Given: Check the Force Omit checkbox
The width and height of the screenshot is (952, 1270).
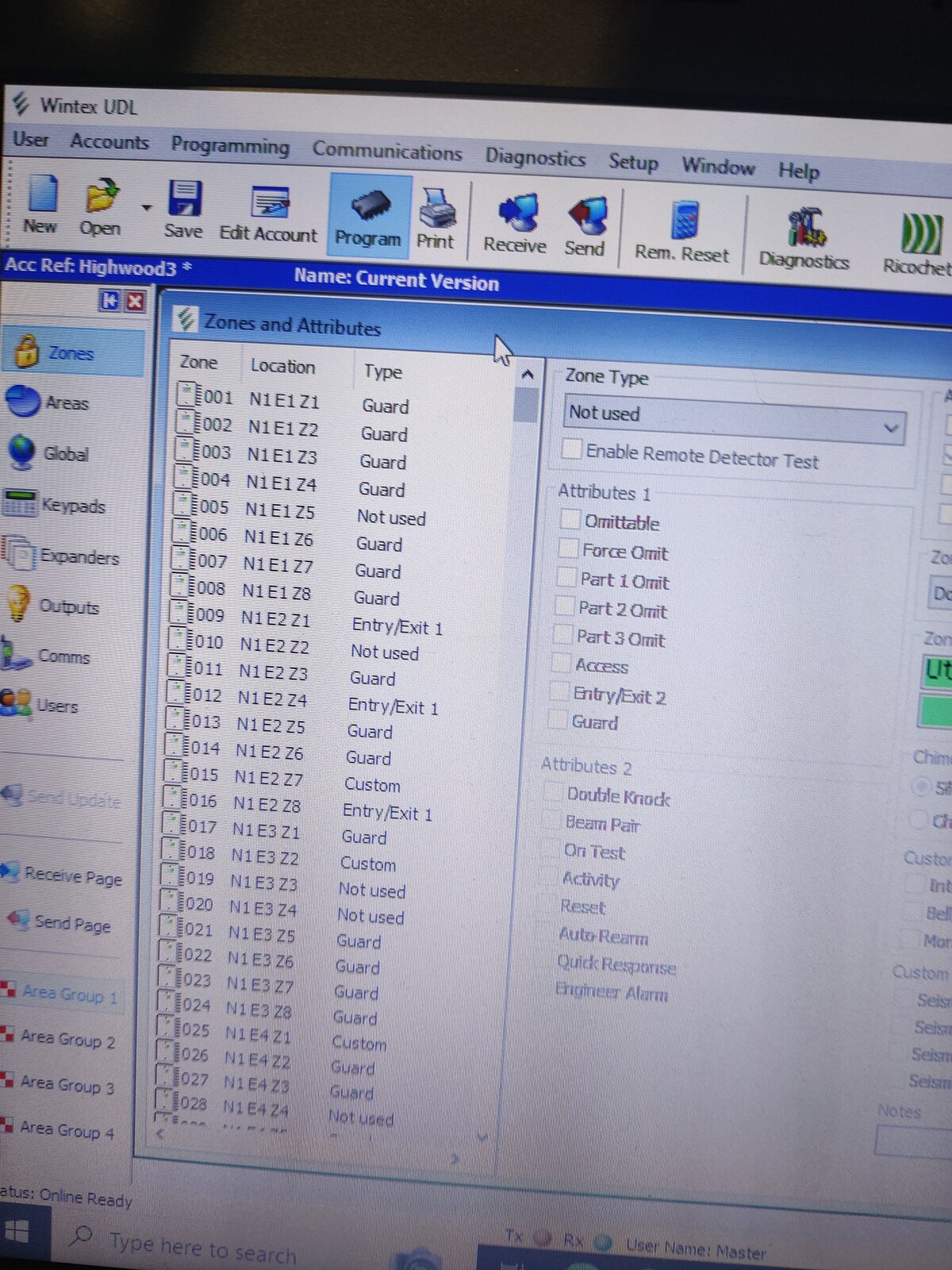Looking at the screenshot, I should coord(567,548).
